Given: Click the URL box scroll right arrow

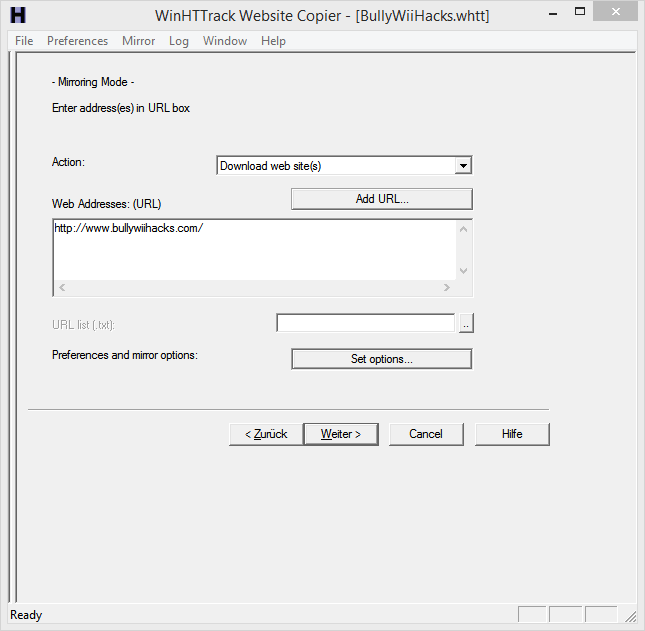Looking at the screenshot, I should 447,288.
